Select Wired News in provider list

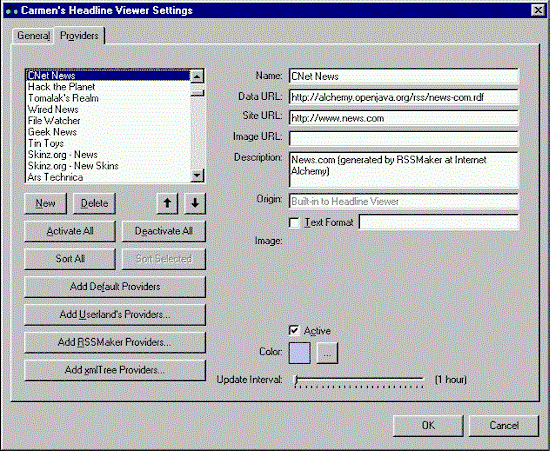53,109
